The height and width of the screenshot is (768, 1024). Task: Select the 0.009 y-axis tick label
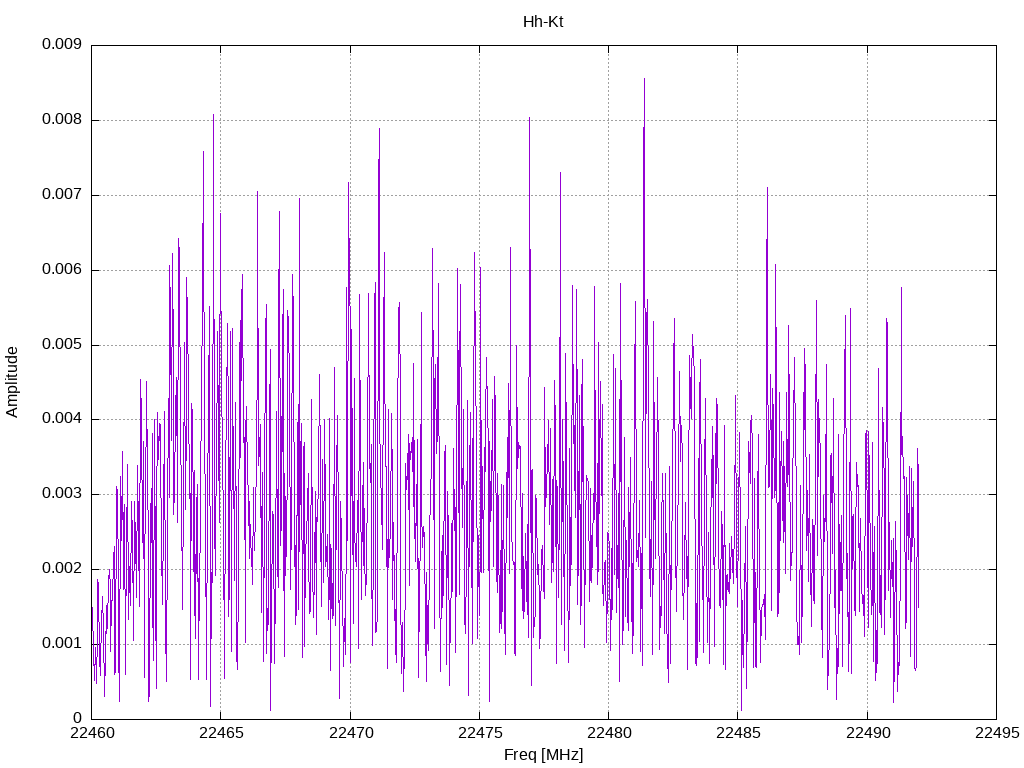coord(62,44)
